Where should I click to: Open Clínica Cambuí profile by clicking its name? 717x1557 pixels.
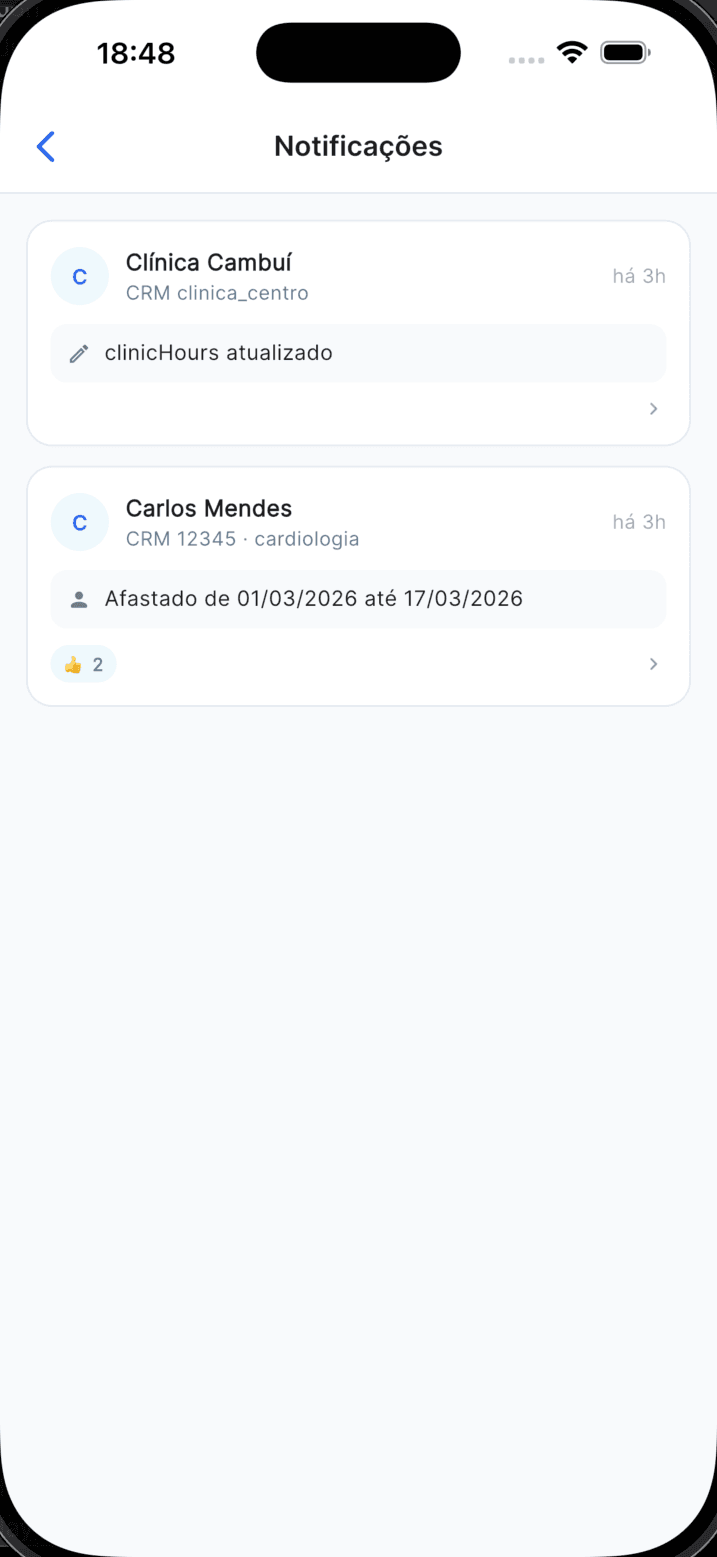[208, 262]
